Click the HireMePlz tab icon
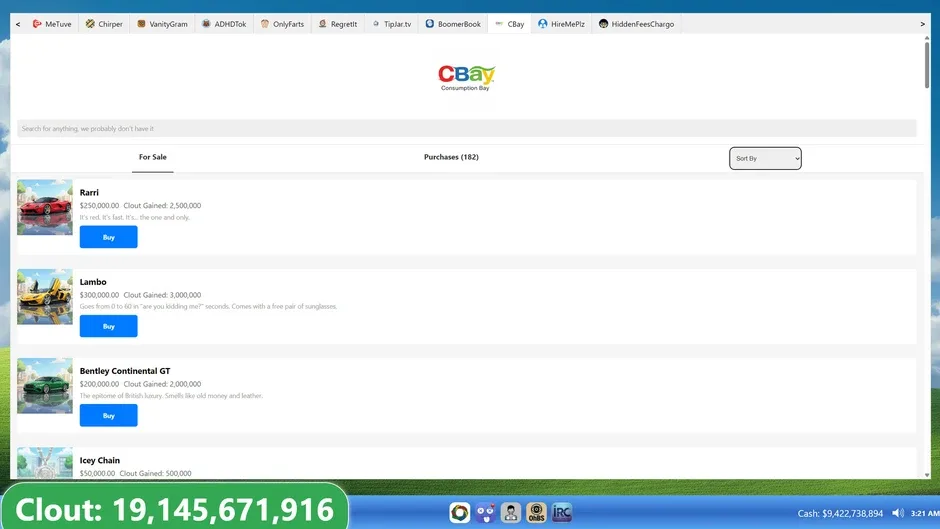940x529 pixels. click(543, 24)
